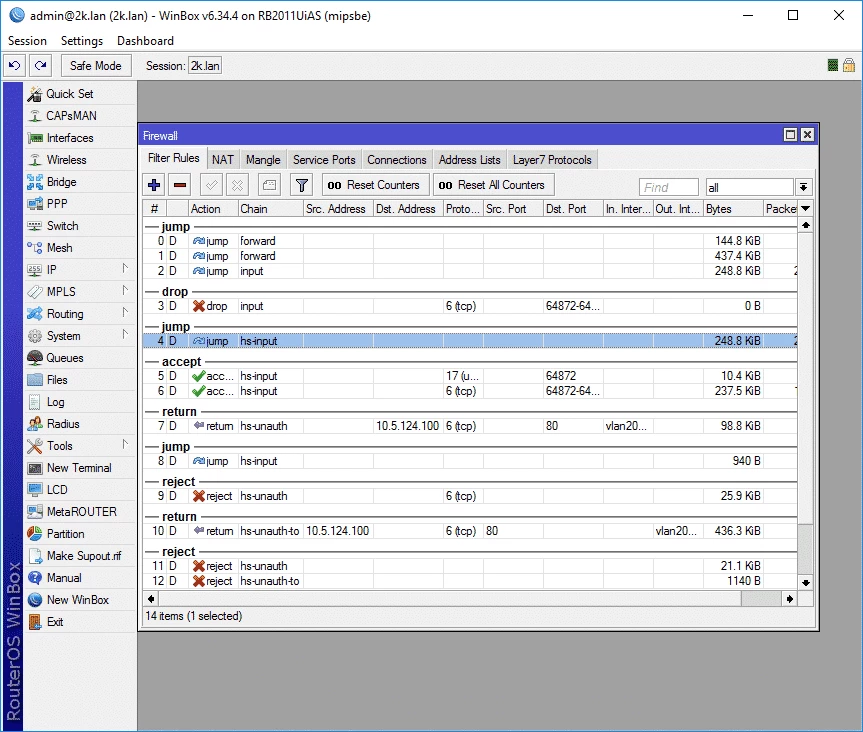The height and width of the screenshot is (732, 863).
Task: Open the 'all' chain filter dropdown
Action: (x=803, y=187)
